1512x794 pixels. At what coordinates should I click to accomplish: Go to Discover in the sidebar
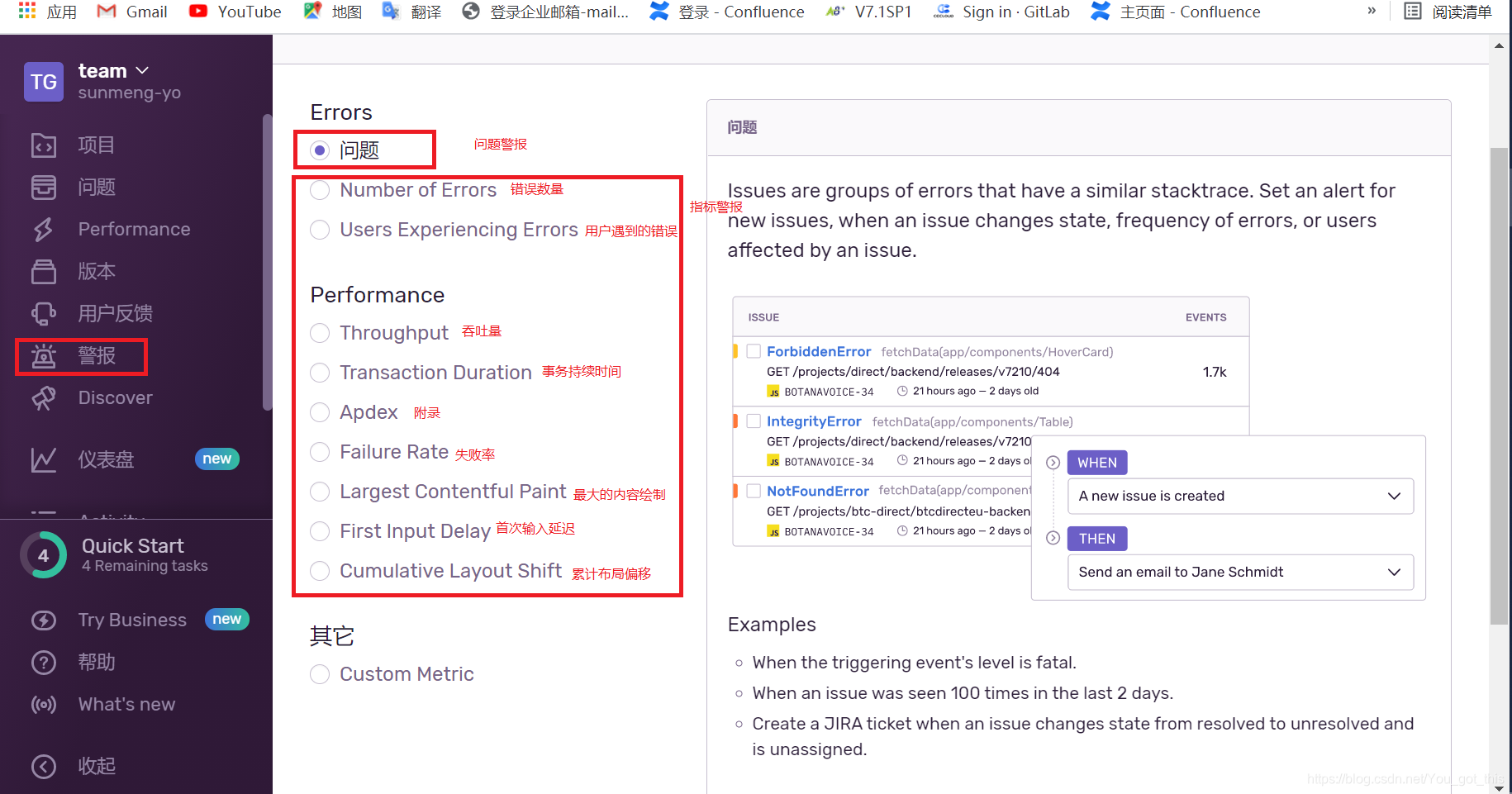coord(116,398)
